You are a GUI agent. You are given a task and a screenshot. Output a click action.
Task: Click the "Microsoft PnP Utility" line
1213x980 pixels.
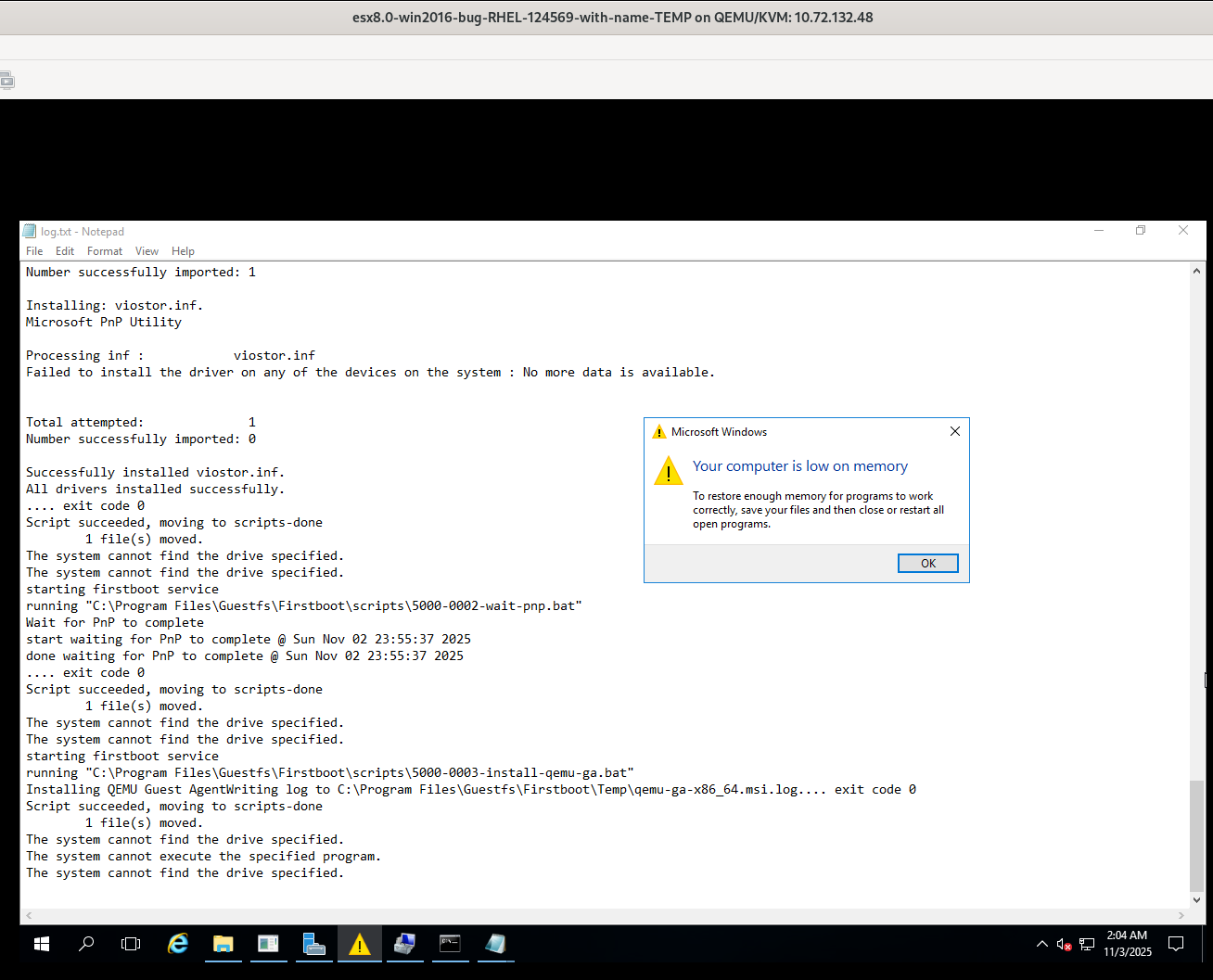104,322
